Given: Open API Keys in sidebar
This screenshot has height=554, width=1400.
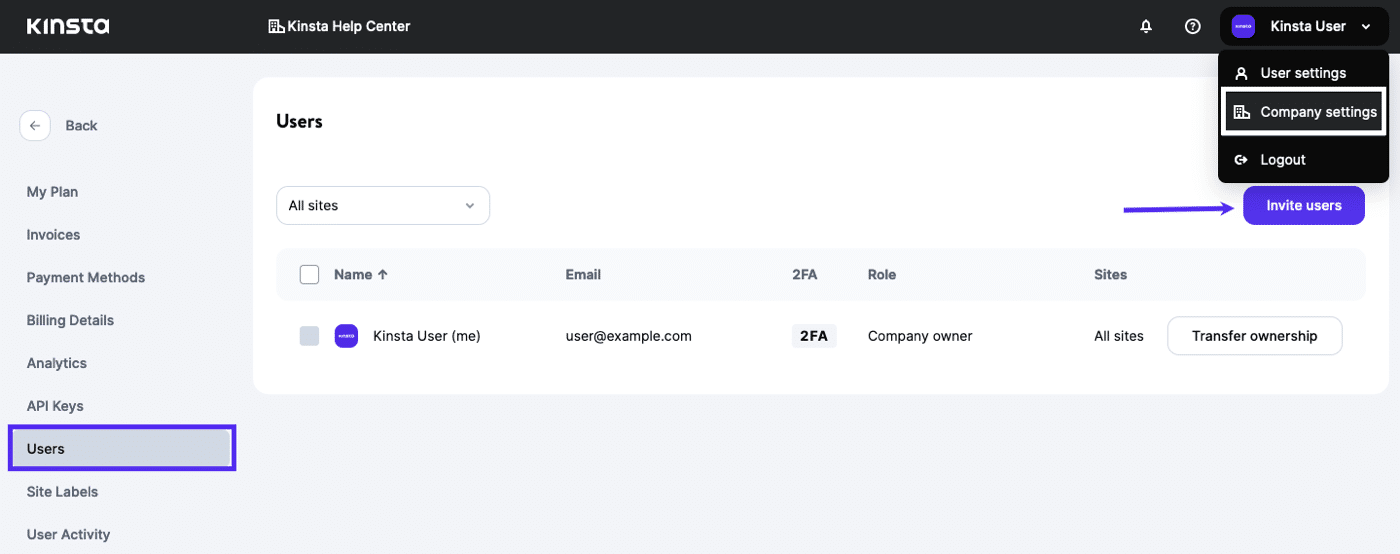Looking at the screenshot, I should [55, 406].
